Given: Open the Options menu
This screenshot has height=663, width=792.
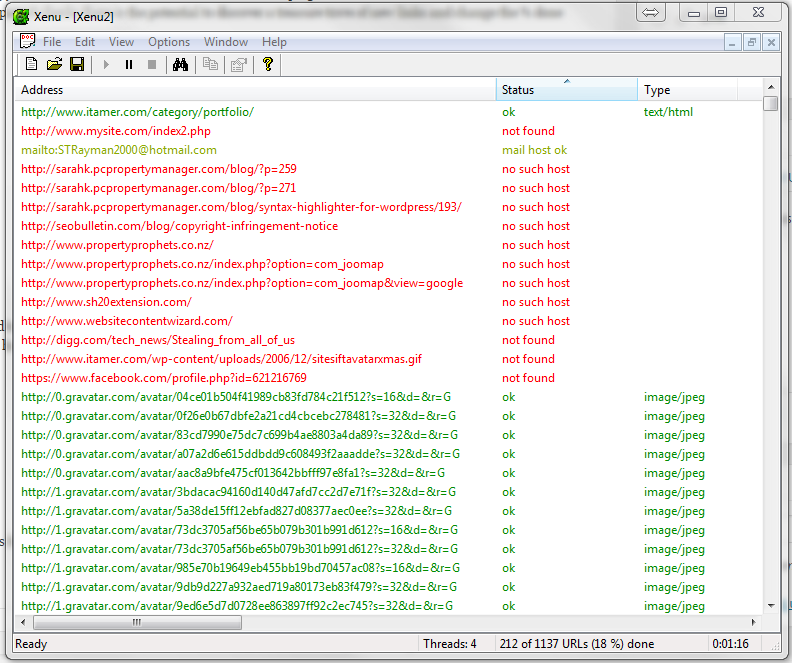Looking at the screenshot, I should (169, 42).
